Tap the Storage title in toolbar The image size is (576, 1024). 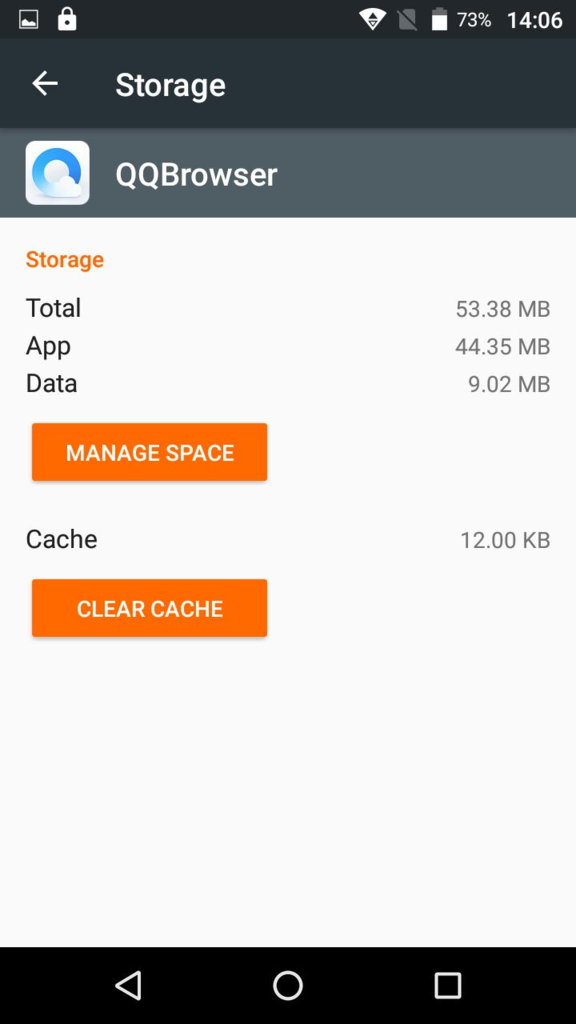click(x=170, y=85)
